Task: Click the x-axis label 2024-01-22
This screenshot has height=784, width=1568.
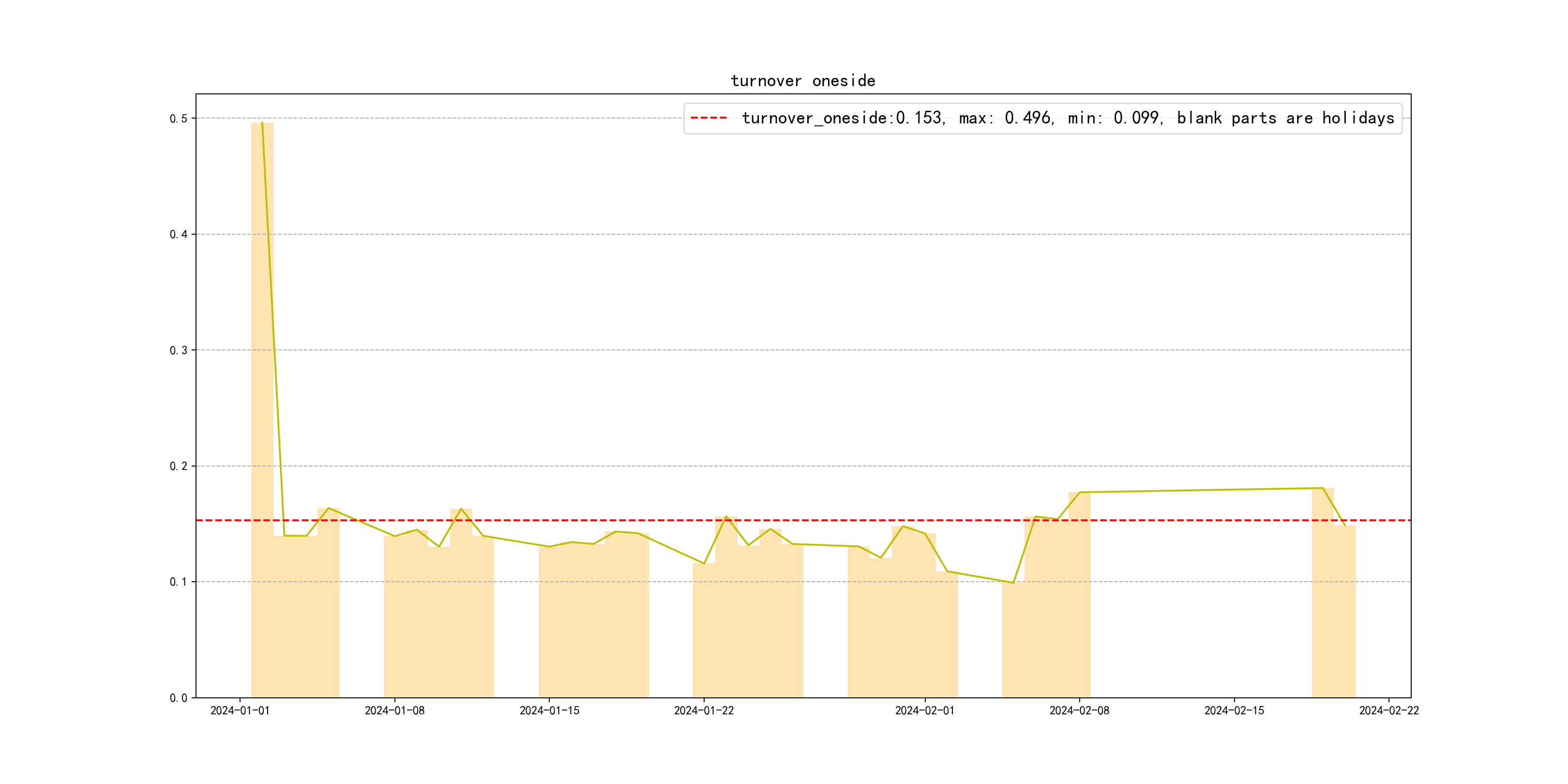Action: (x=704, y=711)
